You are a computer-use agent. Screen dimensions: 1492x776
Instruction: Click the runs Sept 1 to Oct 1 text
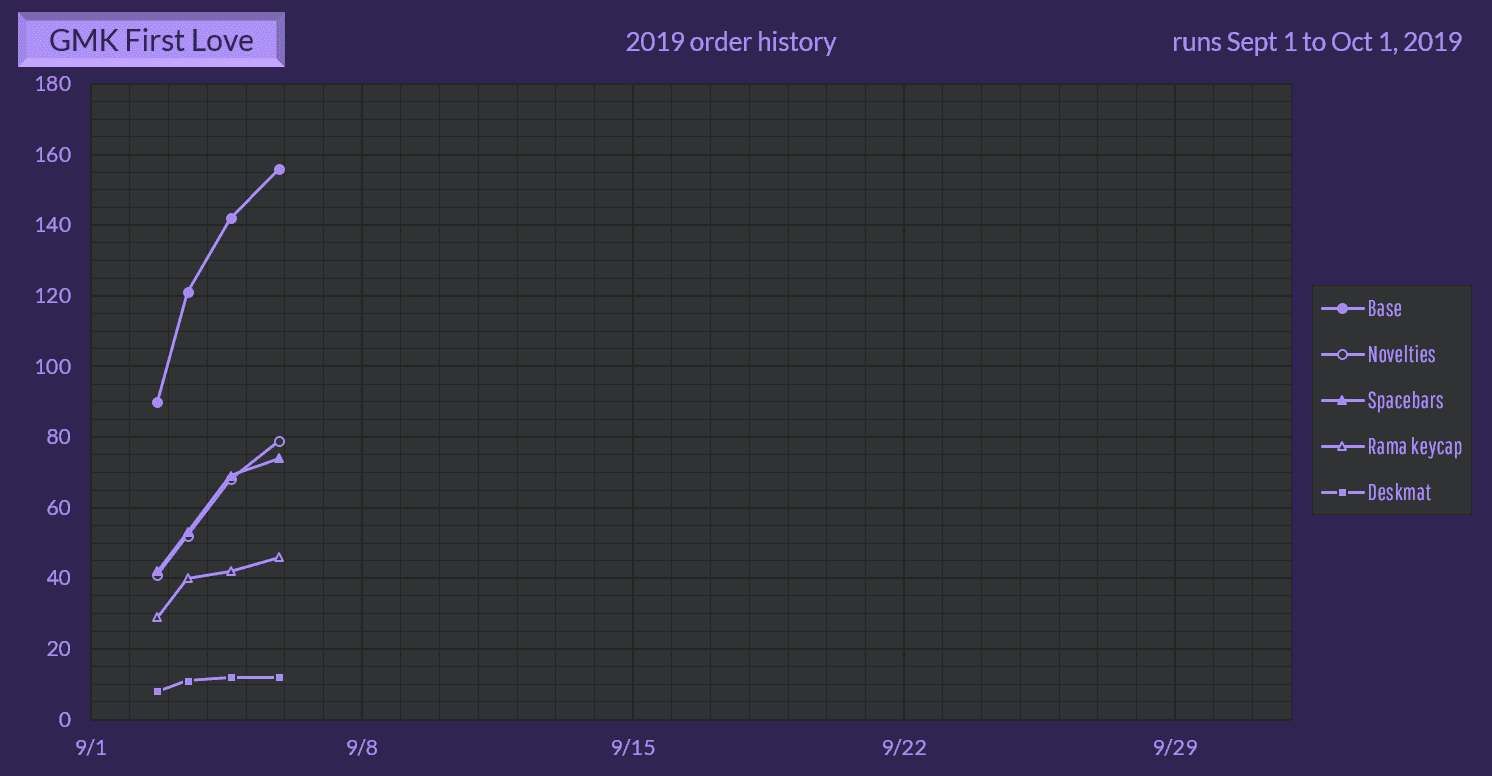(x=1316, y=42)
